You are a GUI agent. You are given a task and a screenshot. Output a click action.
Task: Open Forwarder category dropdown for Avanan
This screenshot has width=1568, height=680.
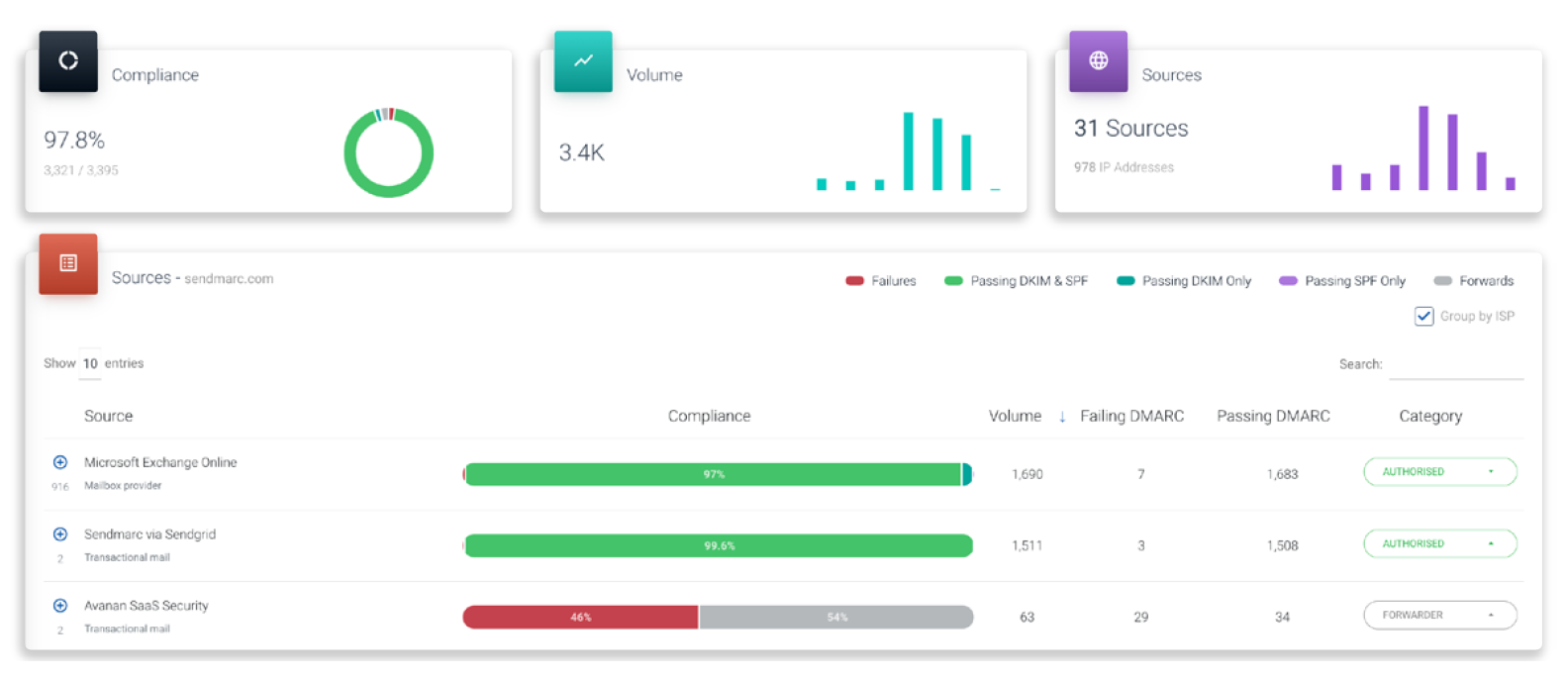click(1439, 616)
